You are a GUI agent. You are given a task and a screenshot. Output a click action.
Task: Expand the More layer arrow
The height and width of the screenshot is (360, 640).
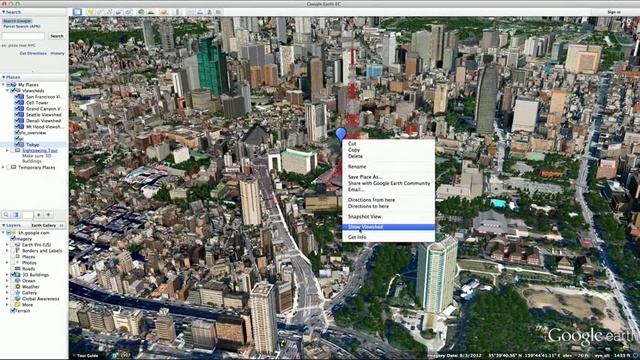coord(7,304)
